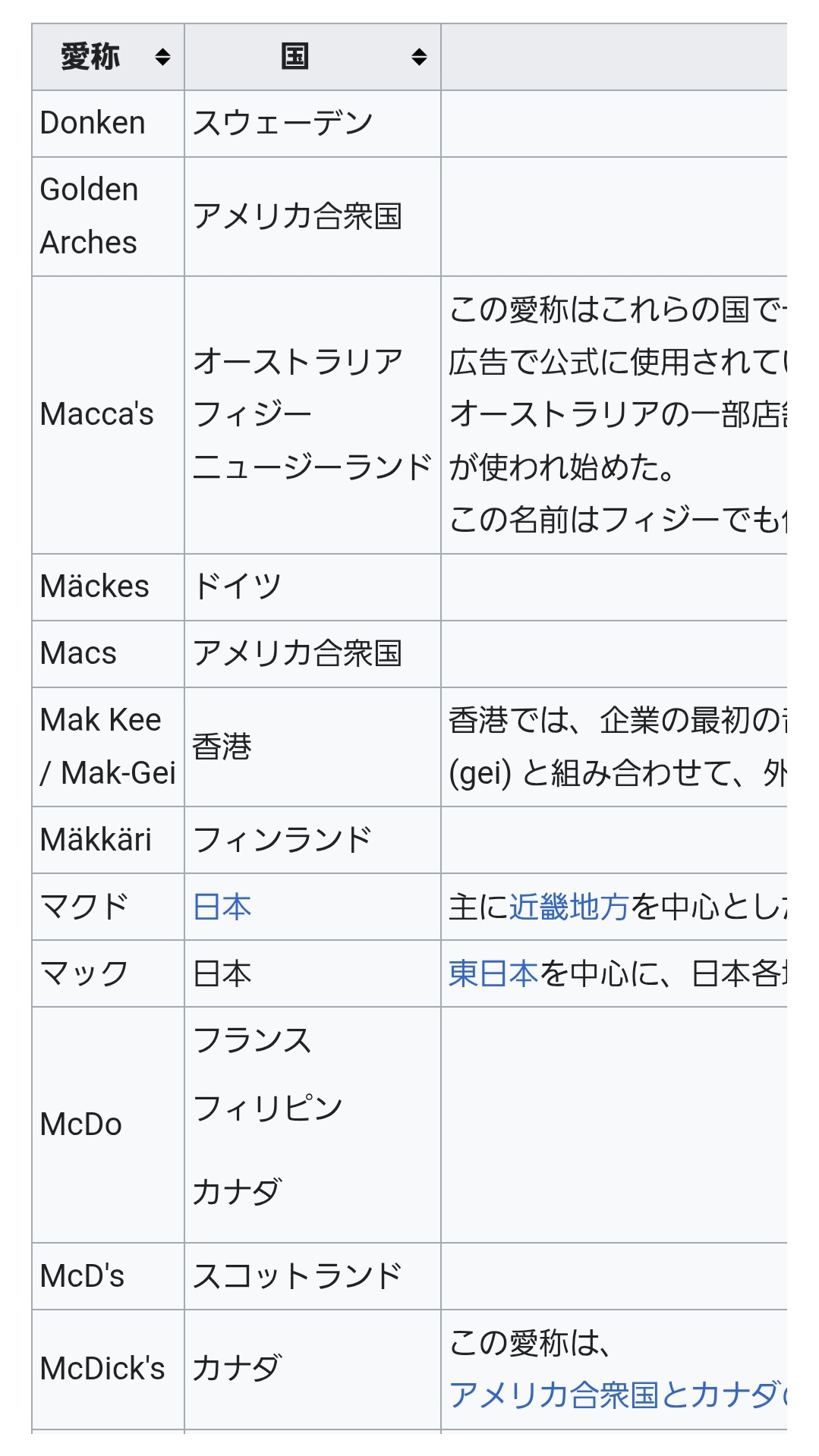Viewport: 819px width, 1456px height.
Task: Click the スコットランド country cell
Action: 297,1276
